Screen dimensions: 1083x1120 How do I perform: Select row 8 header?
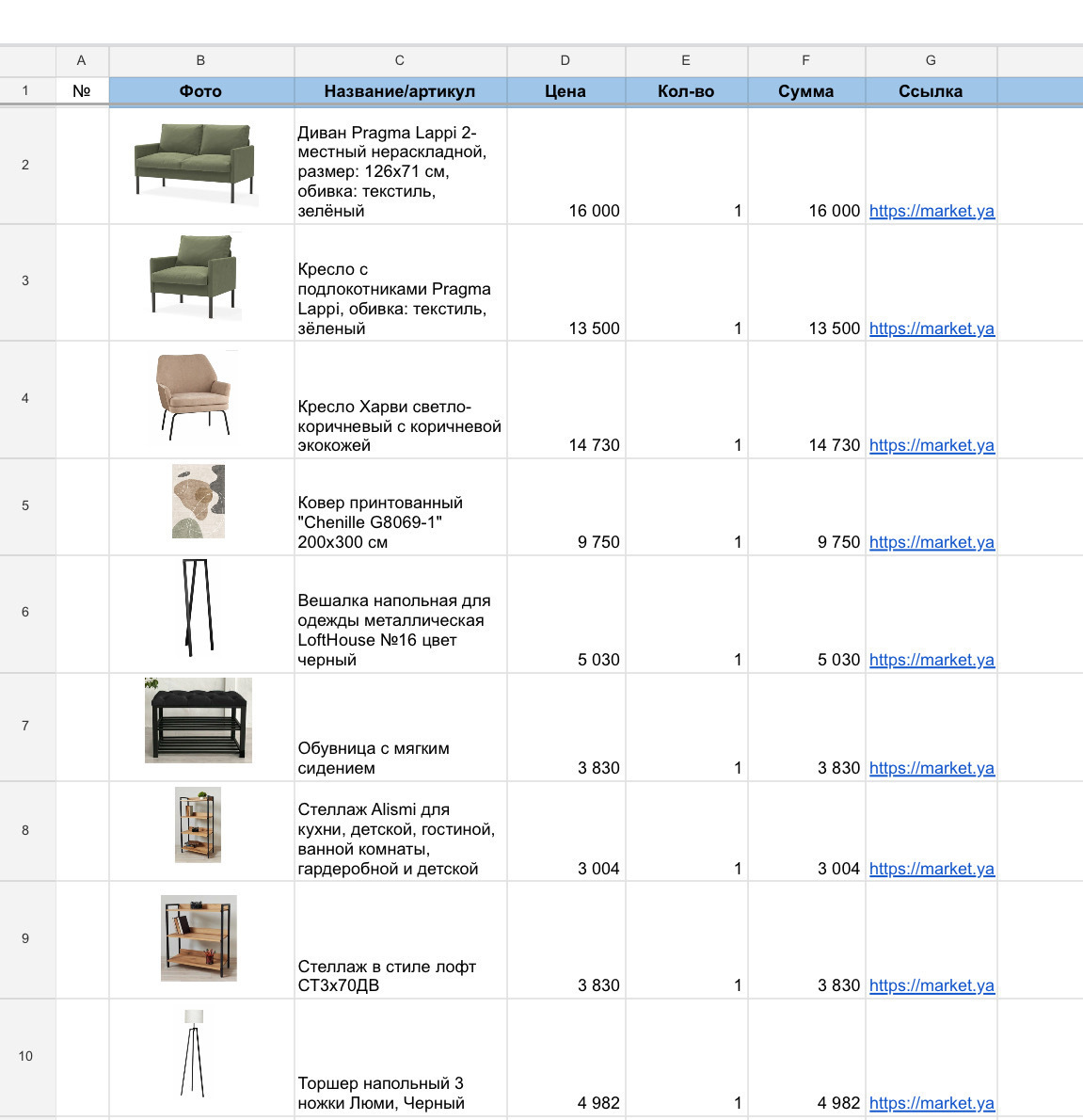[x=28, y=830]
